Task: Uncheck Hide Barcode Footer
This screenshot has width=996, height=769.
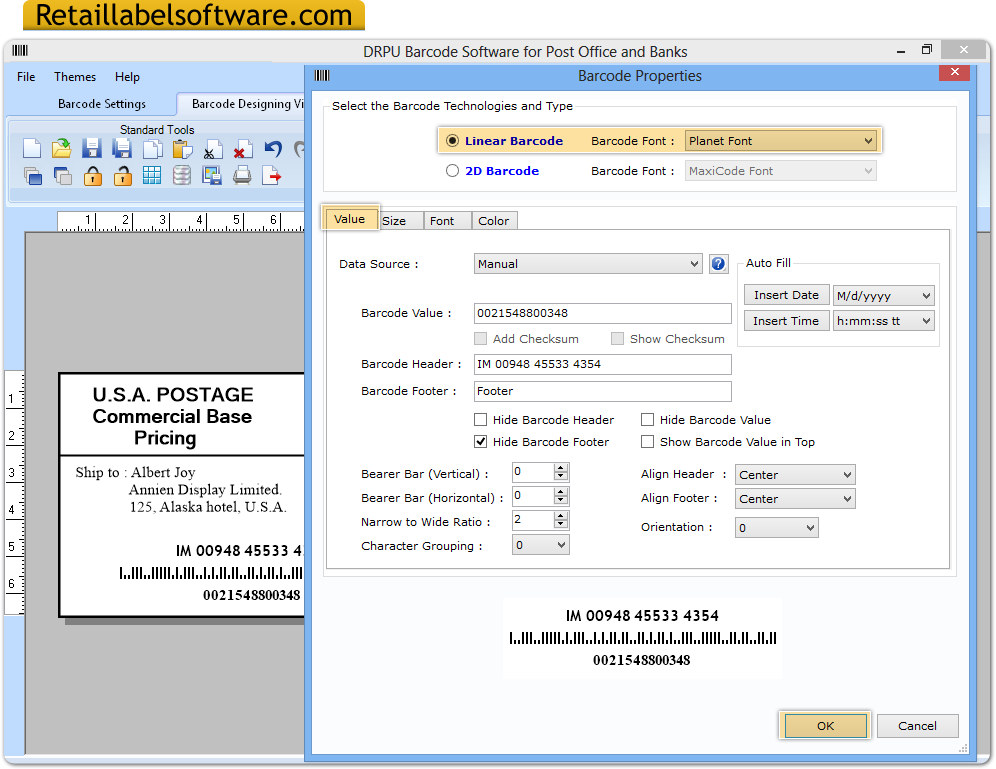Action: (481, 441)
